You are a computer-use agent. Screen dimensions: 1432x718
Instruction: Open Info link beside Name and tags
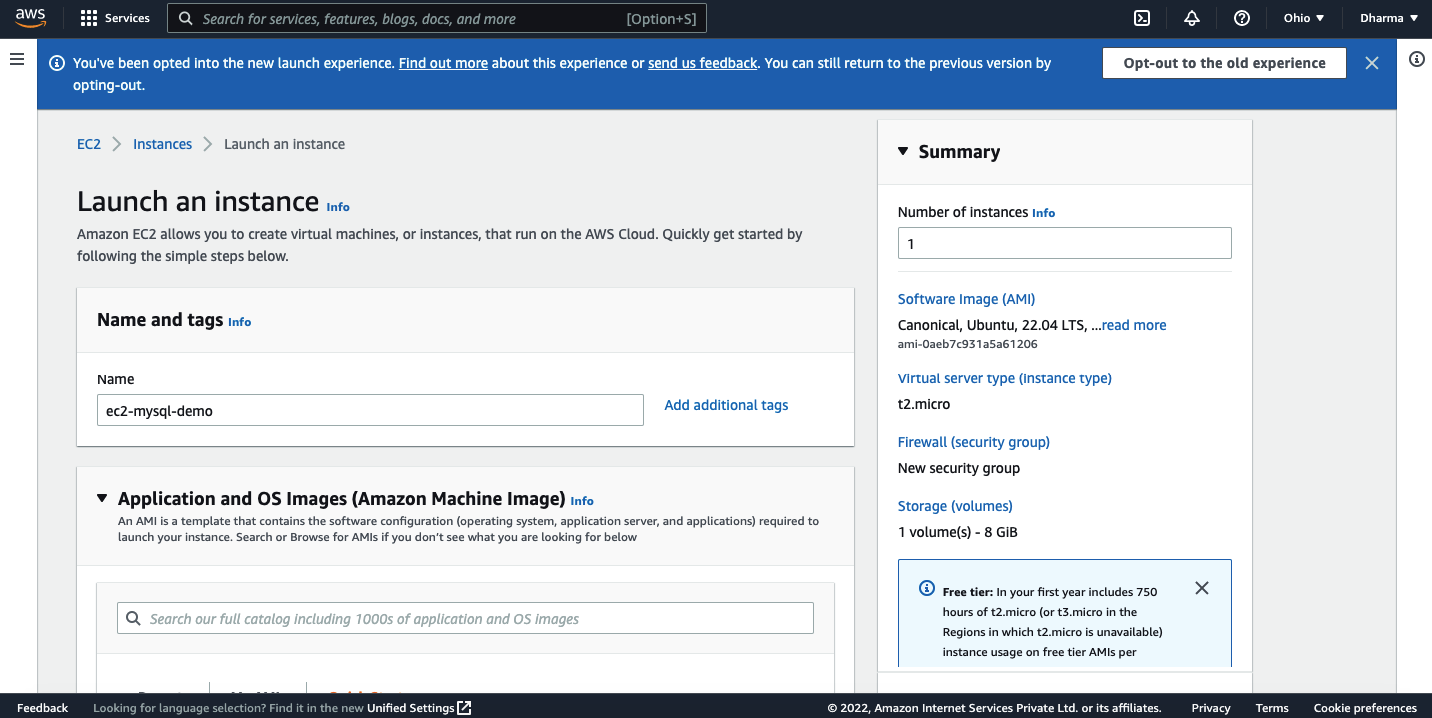coord(239,322)
